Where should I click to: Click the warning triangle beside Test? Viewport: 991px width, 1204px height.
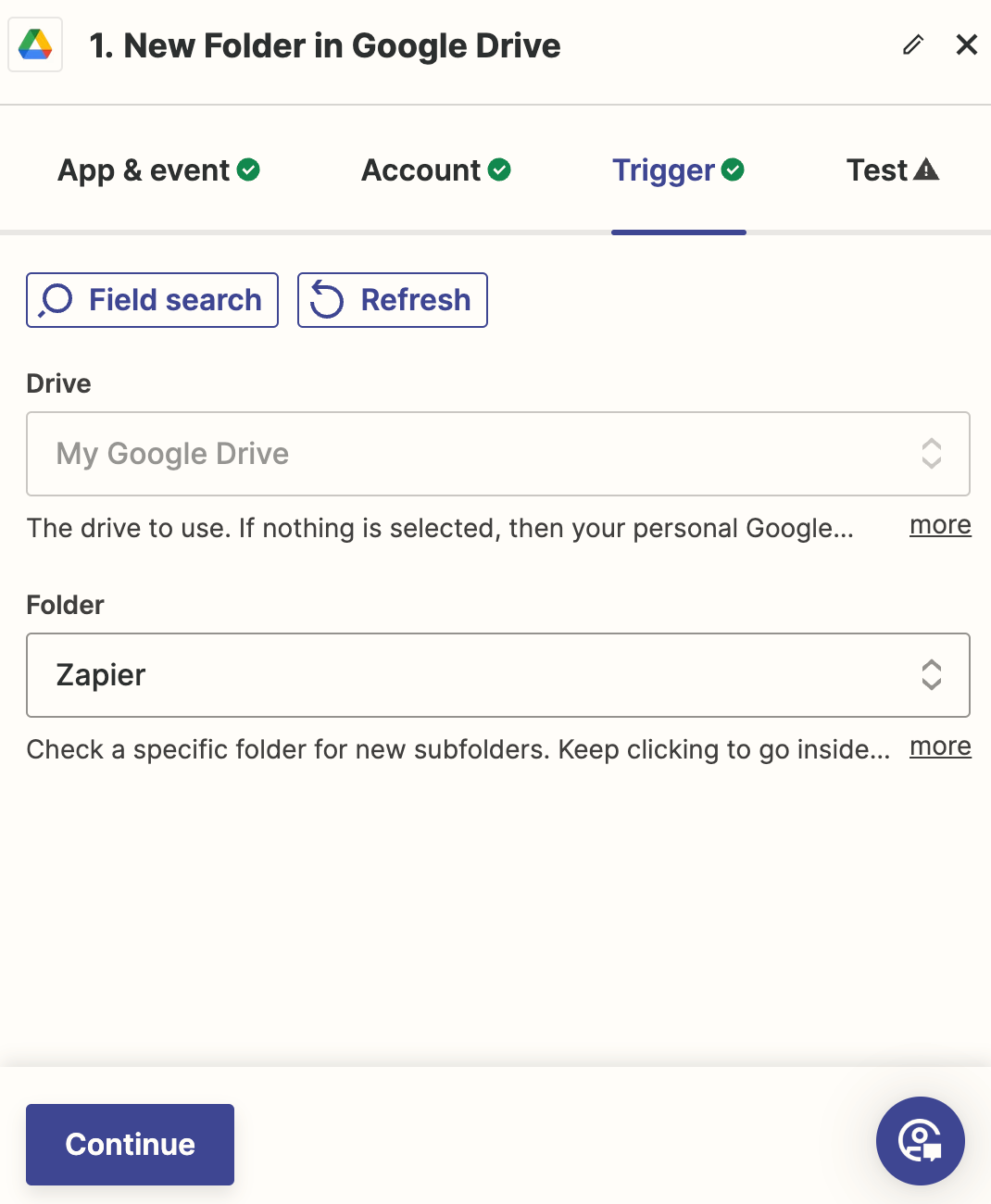coord(926,169)
